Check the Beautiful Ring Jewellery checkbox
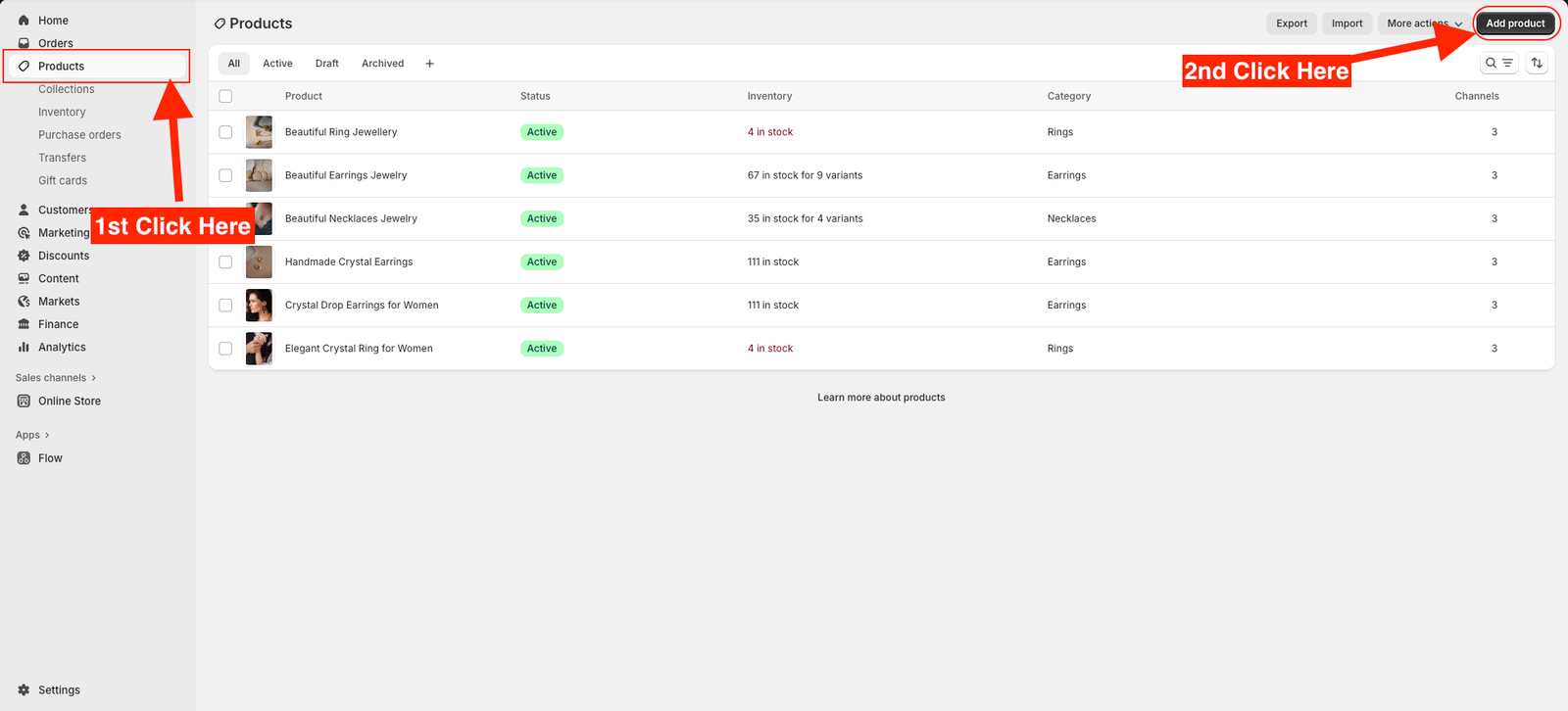 tap(225, 132)
